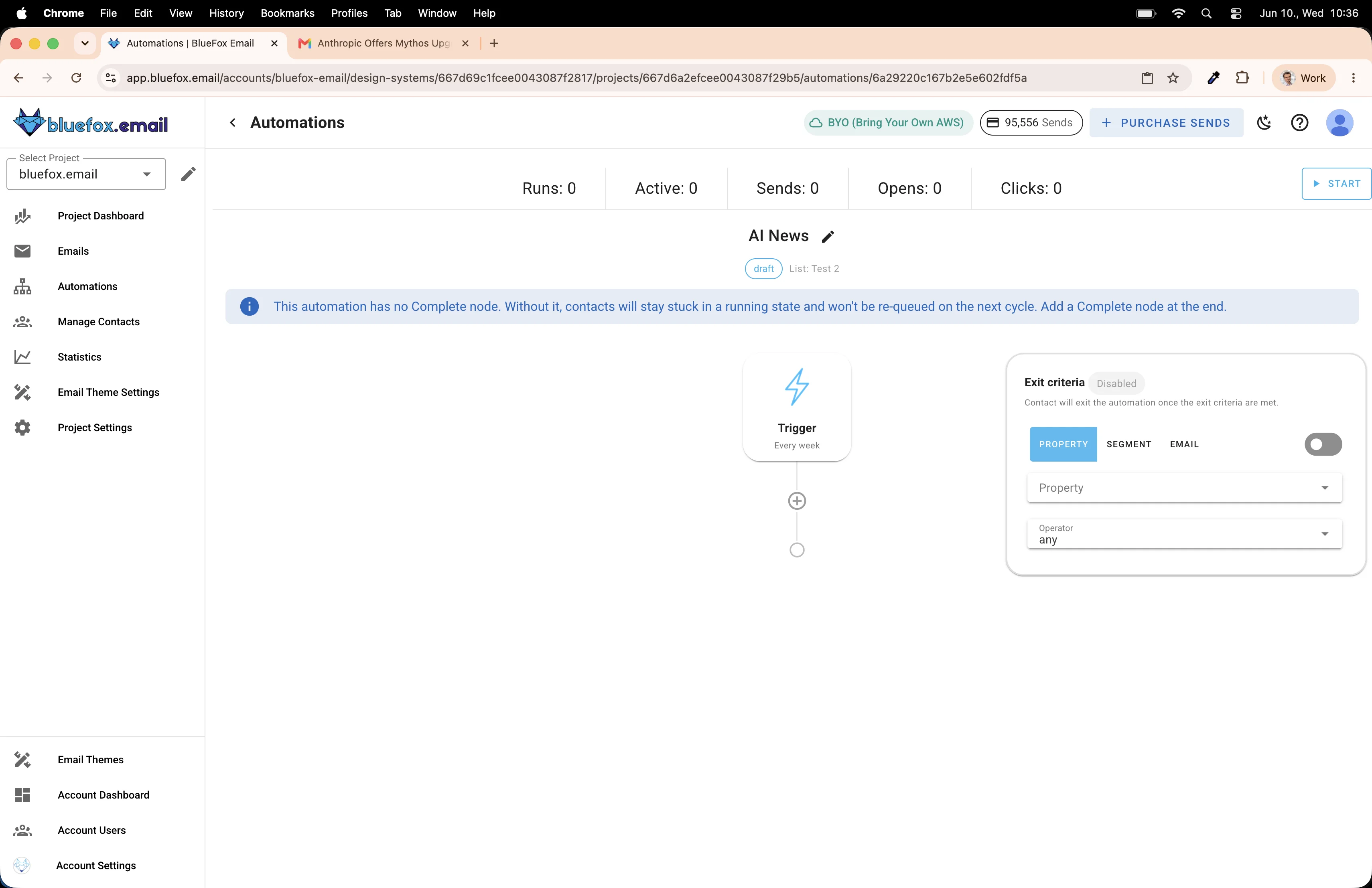Click the Account Users people icon
The width and height of the screenshot is (1372, 888).
pyautogui.click(x=22, y=830)
